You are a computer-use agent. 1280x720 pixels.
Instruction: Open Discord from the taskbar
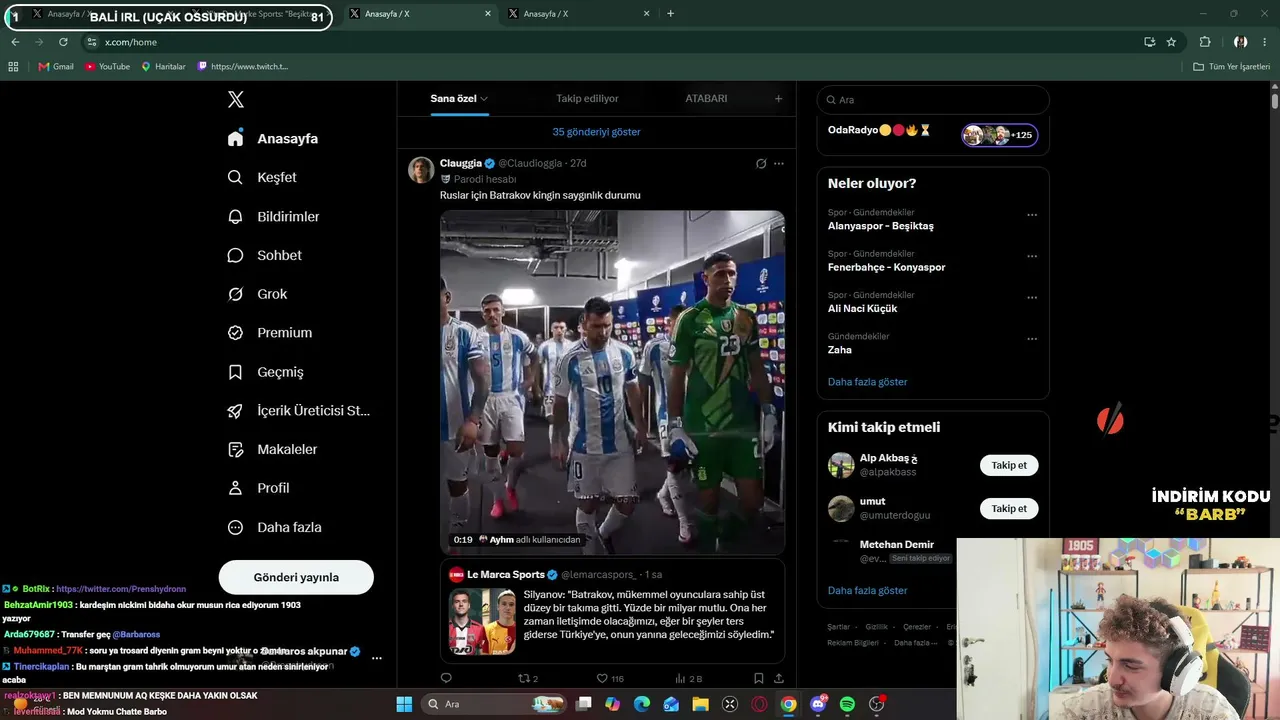[818, 704]
